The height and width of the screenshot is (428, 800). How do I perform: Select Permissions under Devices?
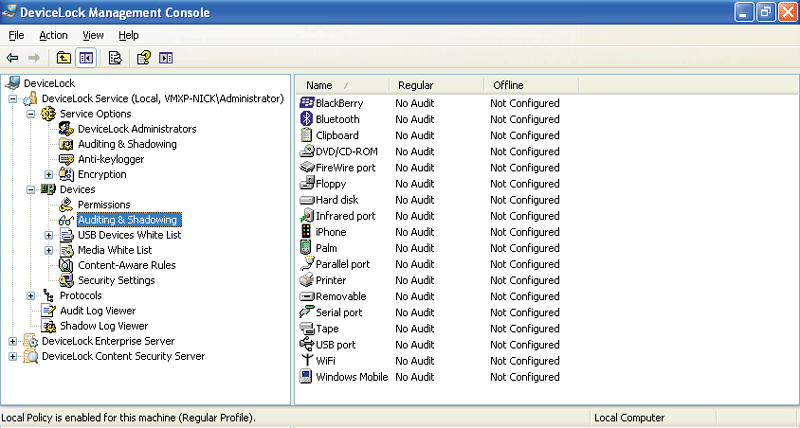[x=104, y=205]
